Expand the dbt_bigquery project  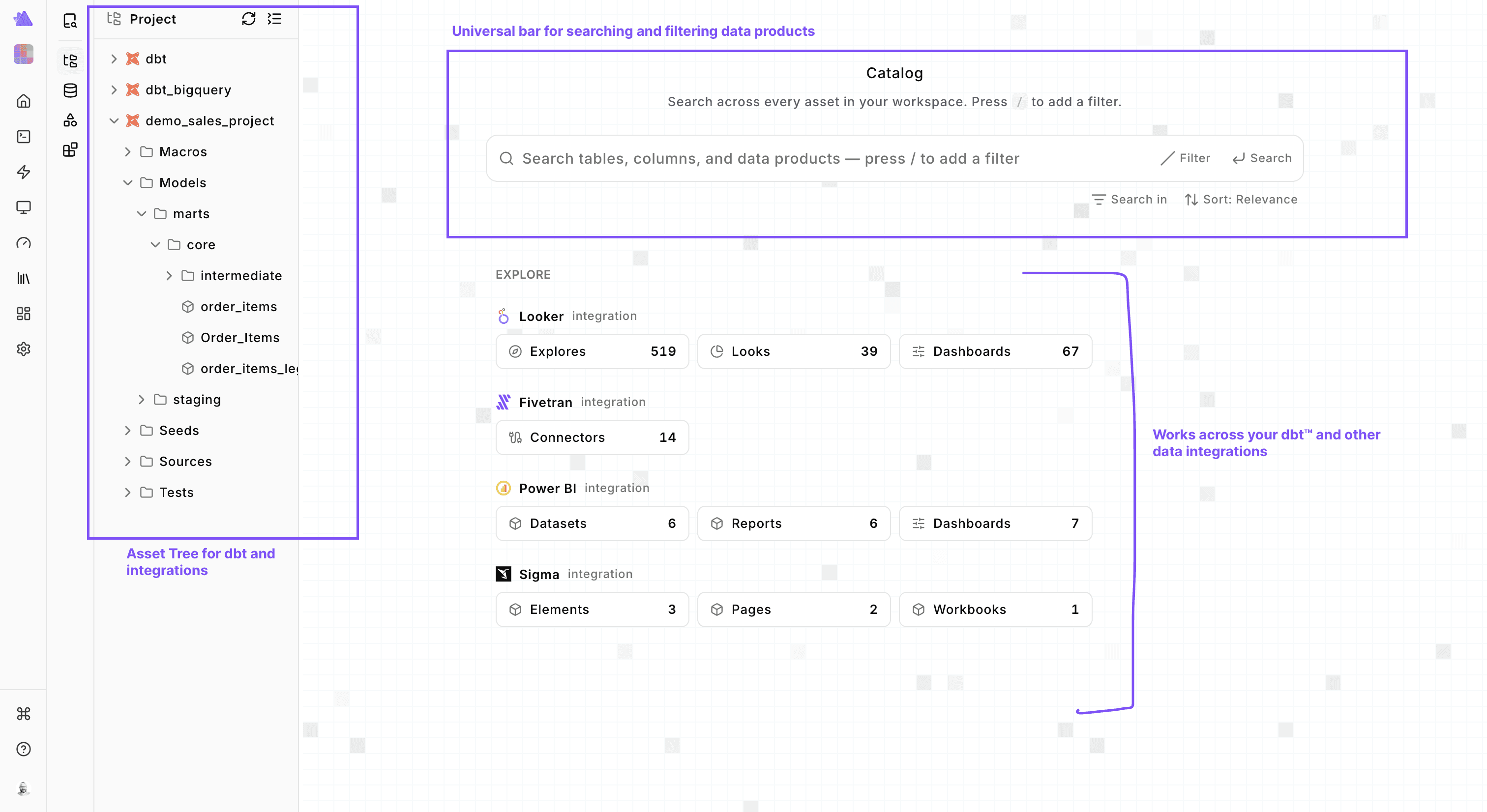coord(114,90)
